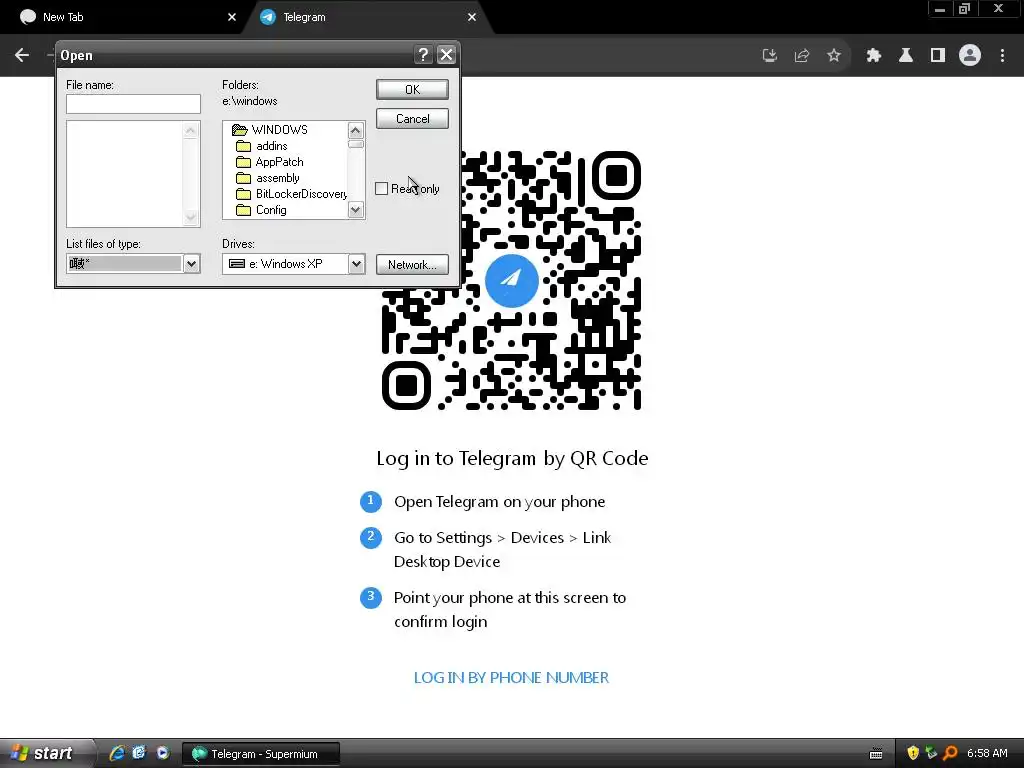The width and height of the screenshot is (1024, 768).
Task: Click the second quick launch browser icon
Action: pos(139,753)
